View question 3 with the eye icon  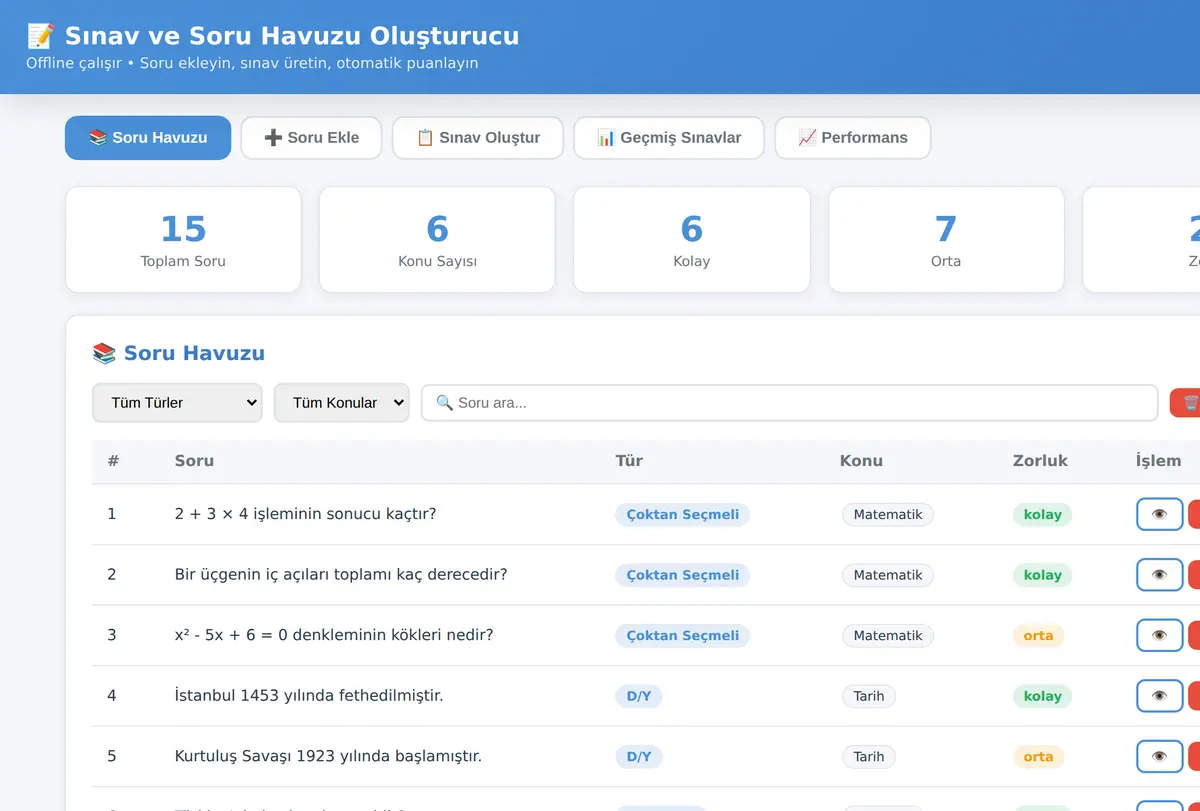1160,636
